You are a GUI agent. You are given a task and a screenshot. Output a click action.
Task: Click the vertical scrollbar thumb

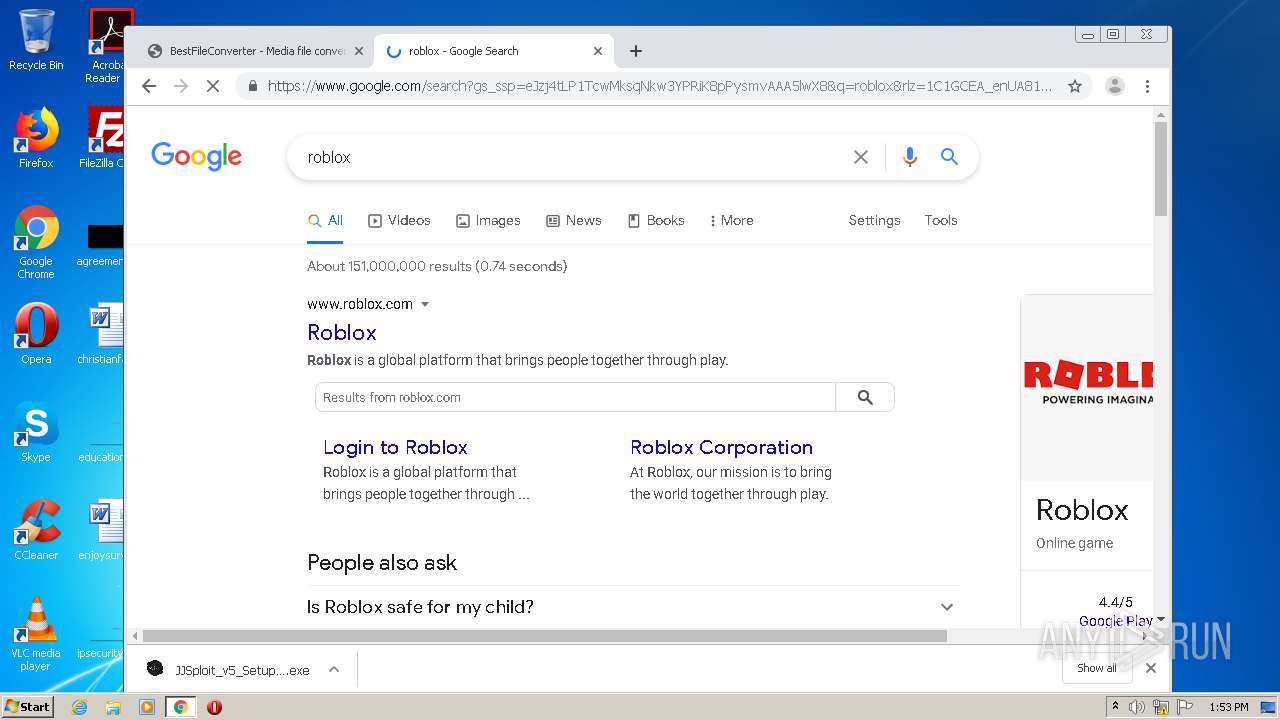(x=1161, y=169)
